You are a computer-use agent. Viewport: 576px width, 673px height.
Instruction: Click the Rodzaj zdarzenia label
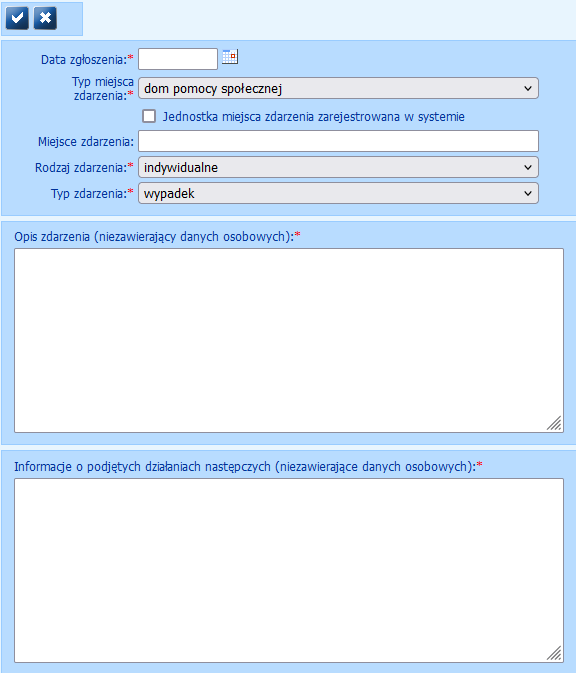84,167
